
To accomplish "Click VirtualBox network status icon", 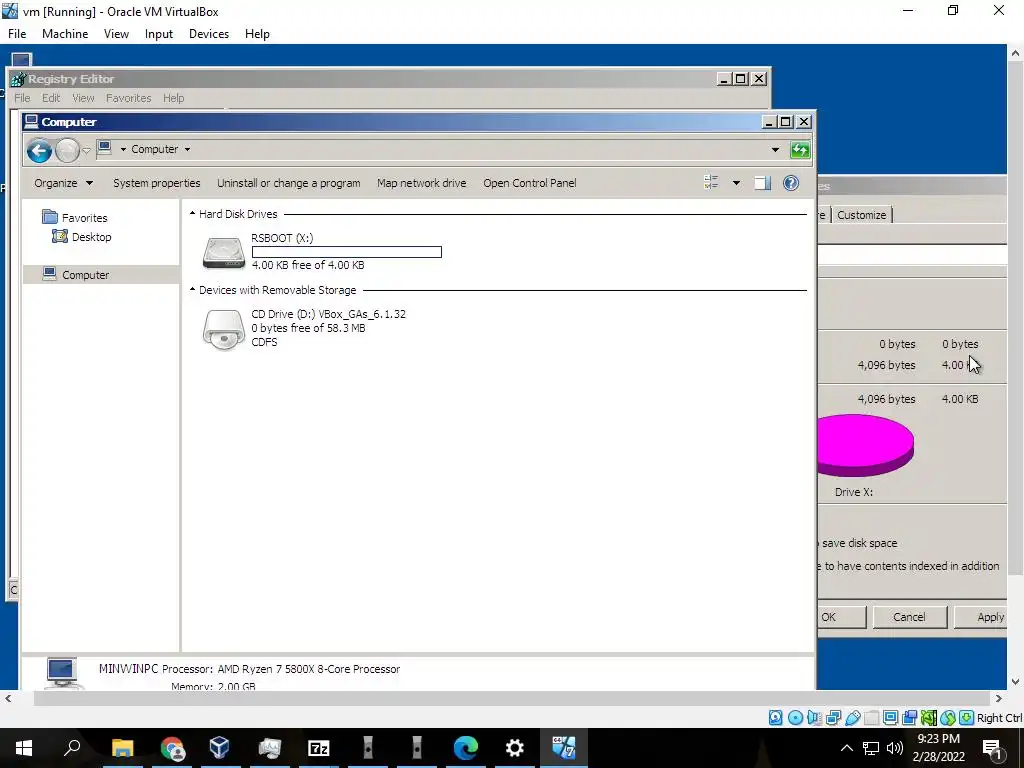I will coord(833,718).
